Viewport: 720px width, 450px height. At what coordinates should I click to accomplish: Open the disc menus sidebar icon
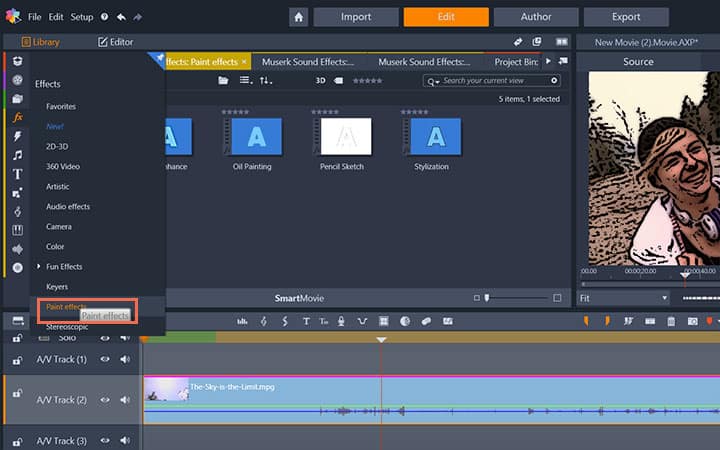click(17, 268)
